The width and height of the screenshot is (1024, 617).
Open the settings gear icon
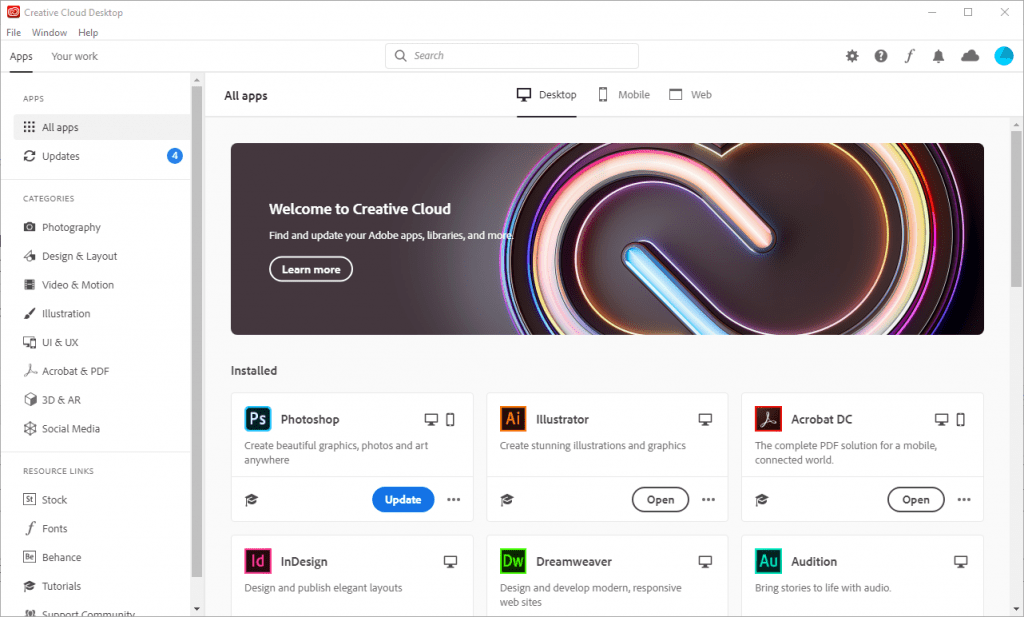pyautogui.click(x=852, y=56)
